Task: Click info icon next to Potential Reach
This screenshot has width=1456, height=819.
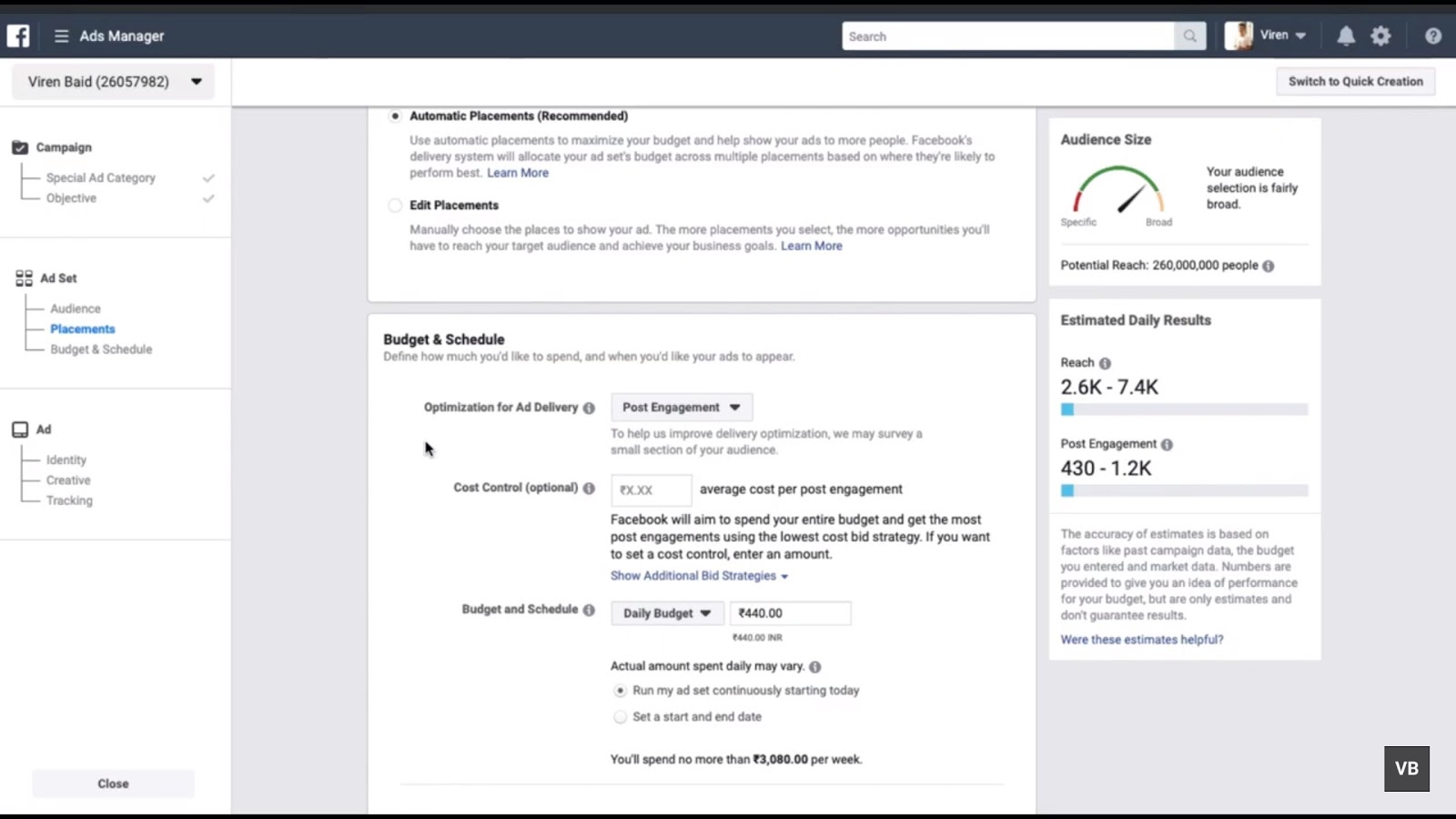Action: 1269,266
